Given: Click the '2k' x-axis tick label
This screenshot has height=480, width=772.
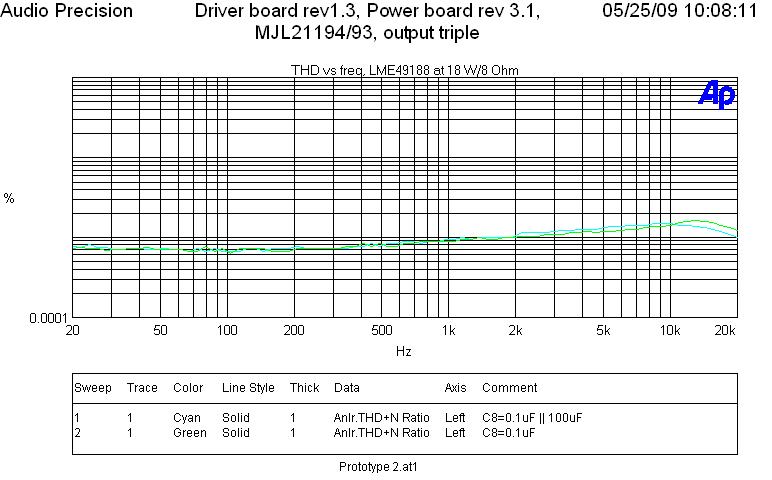Looking at the screenshot, I should click(x=515, y=330).
